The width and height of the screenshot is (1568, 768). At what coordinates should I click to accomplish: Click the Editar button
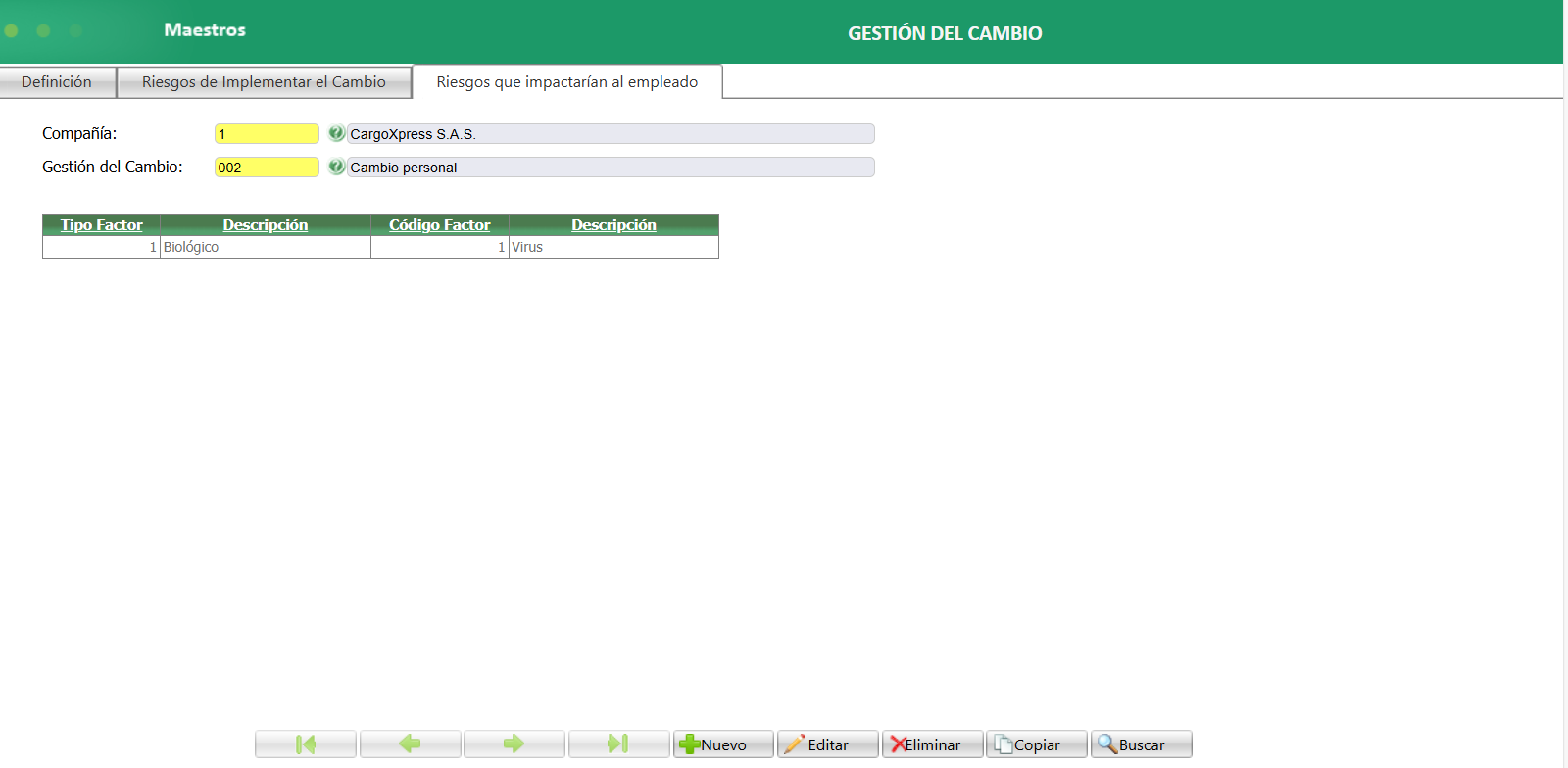click(828, 744)
